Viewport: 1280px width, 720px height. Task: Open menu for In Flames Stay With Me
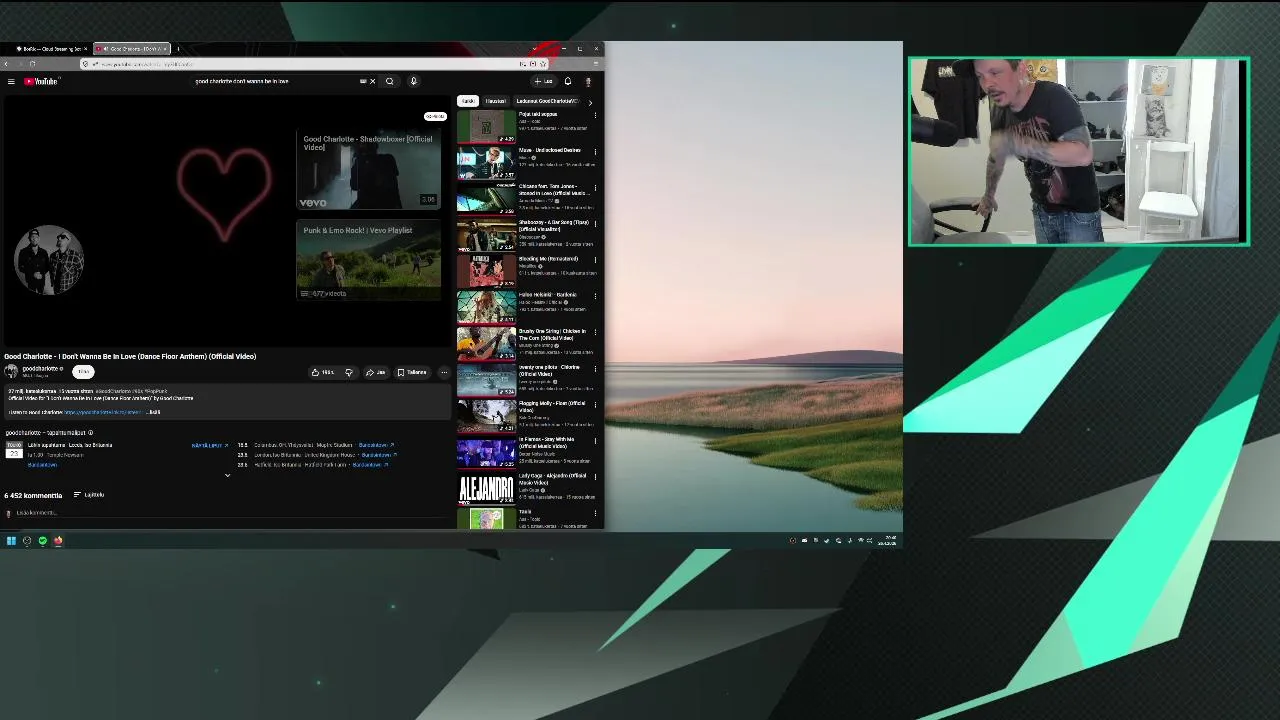[595, 441]
